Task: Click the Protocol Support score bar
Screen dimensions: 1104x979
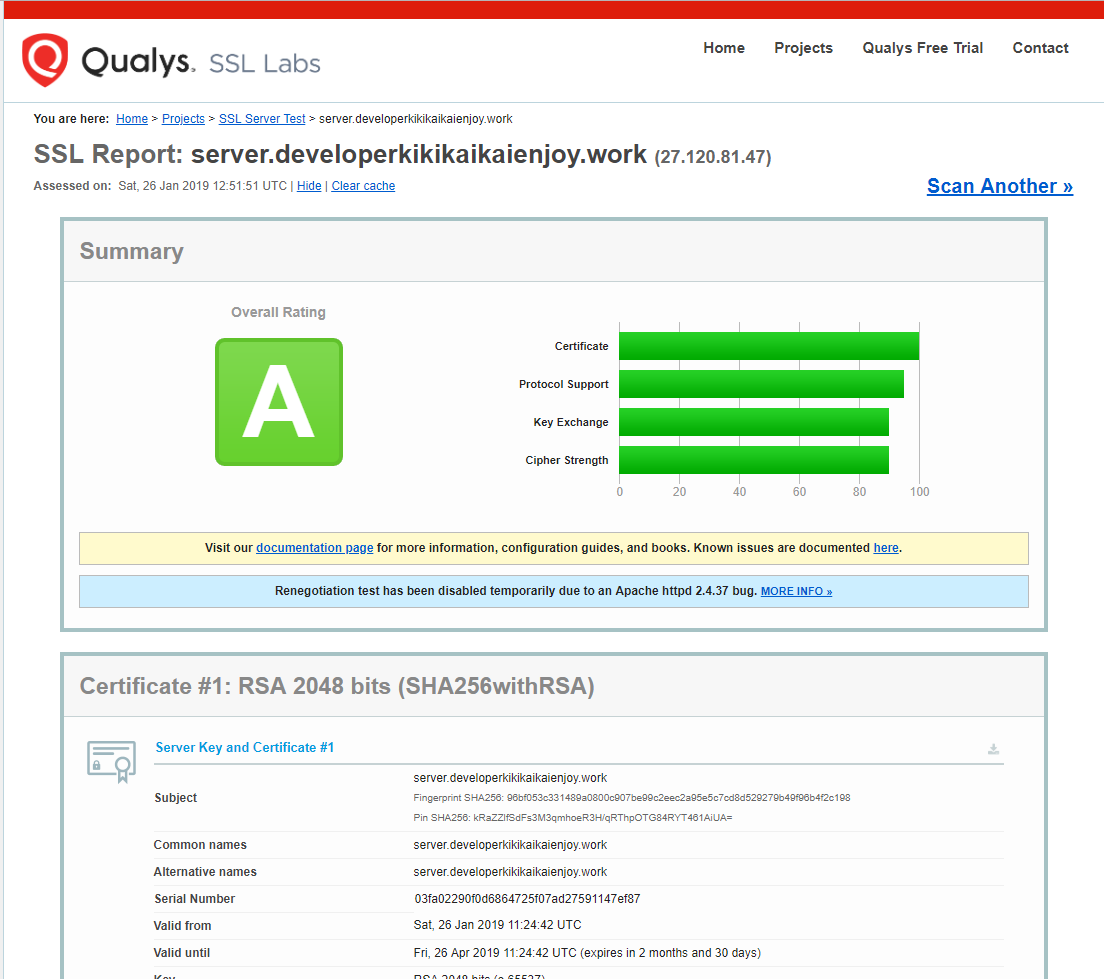Action: 761,384
